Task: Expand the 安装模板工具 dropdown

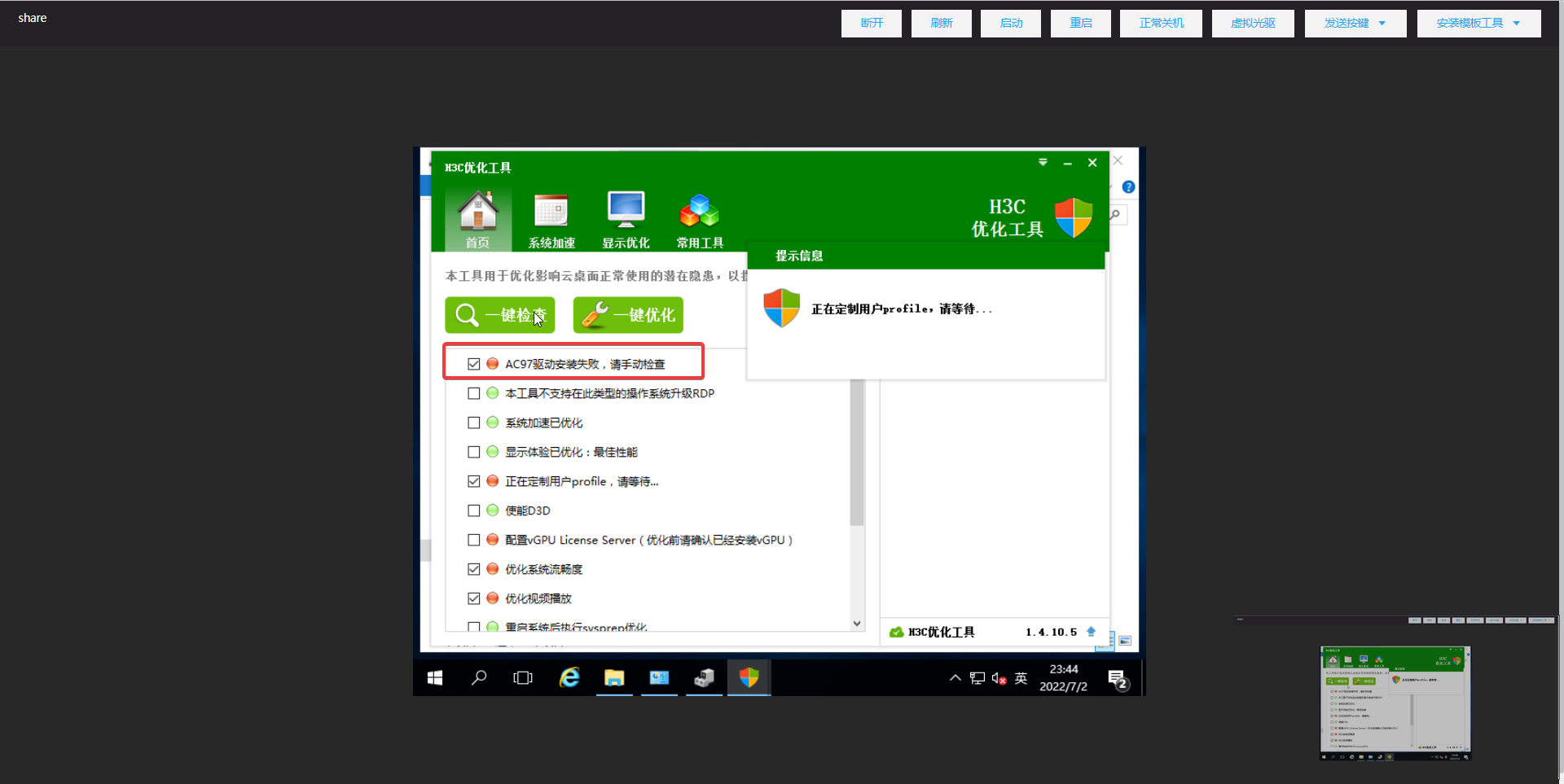Action: pos(1479,23)
